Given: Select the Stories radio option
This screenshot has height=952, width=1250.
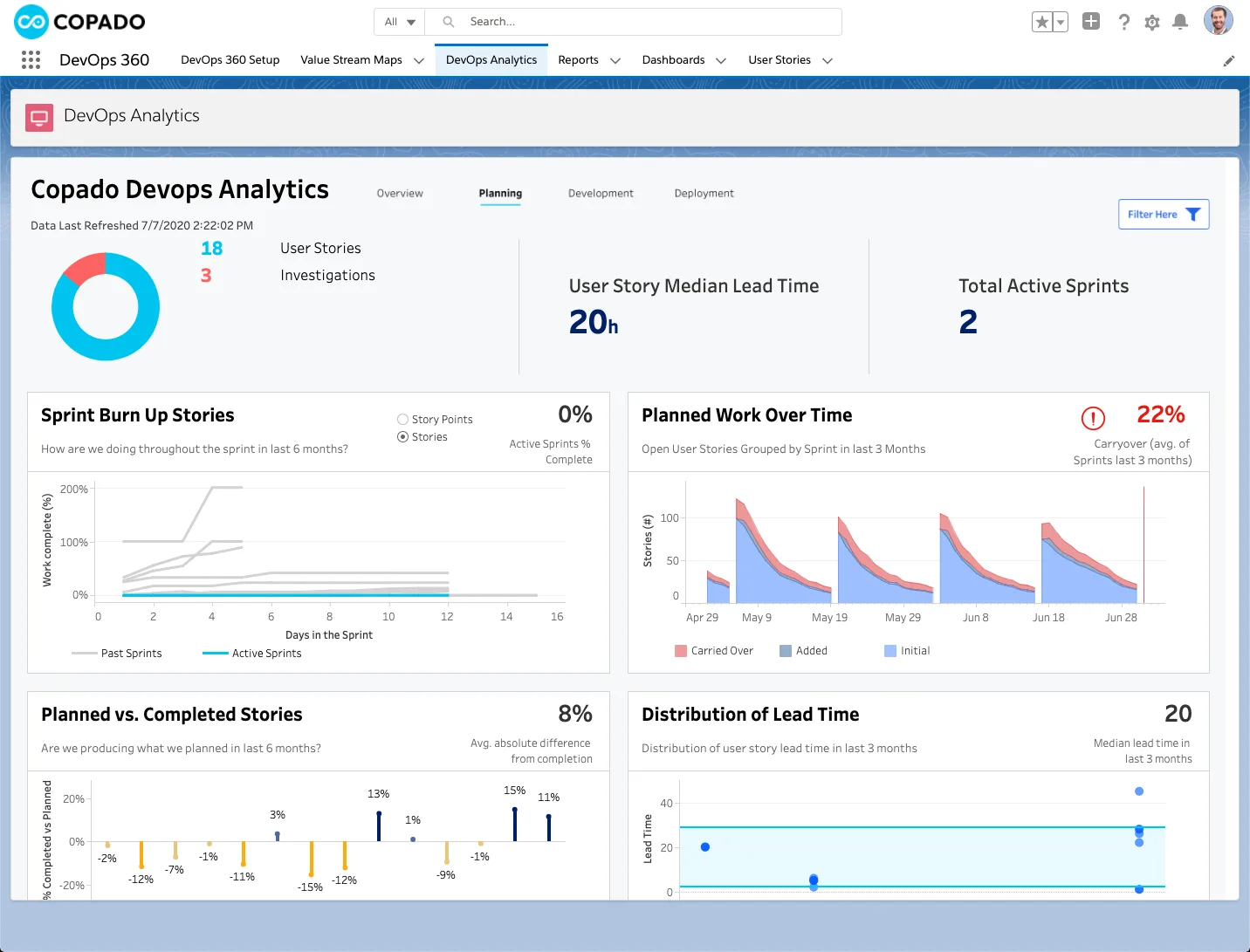Looking at the screenshot, I should click(402, 437).
